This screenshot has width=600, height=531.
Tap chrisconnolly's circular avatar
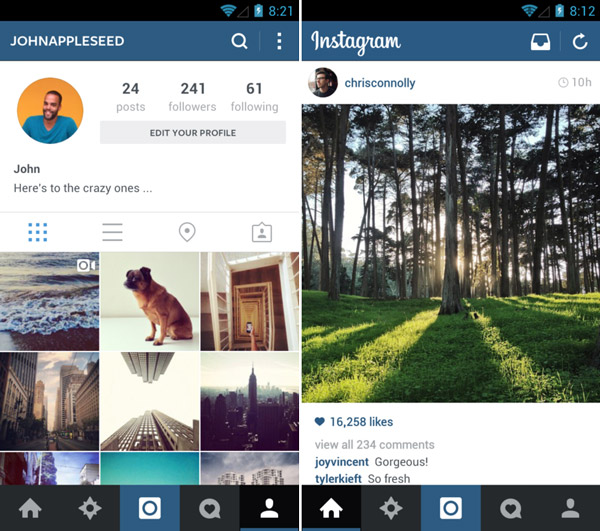(x=323, y=82)
